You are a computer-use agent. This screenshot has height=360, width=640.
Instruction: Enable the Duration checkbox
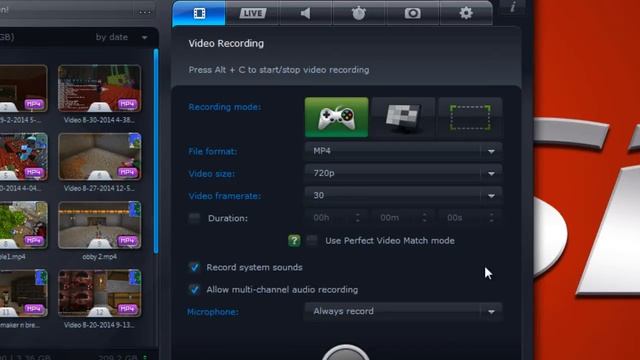194,218
